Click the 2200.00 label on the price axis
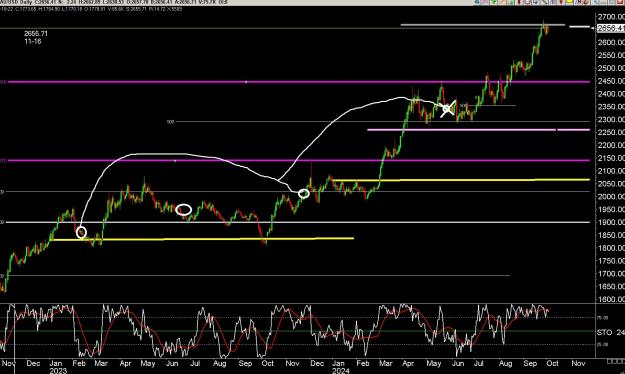625x374 pixels. pyautogui.click(x=611, y=145)
